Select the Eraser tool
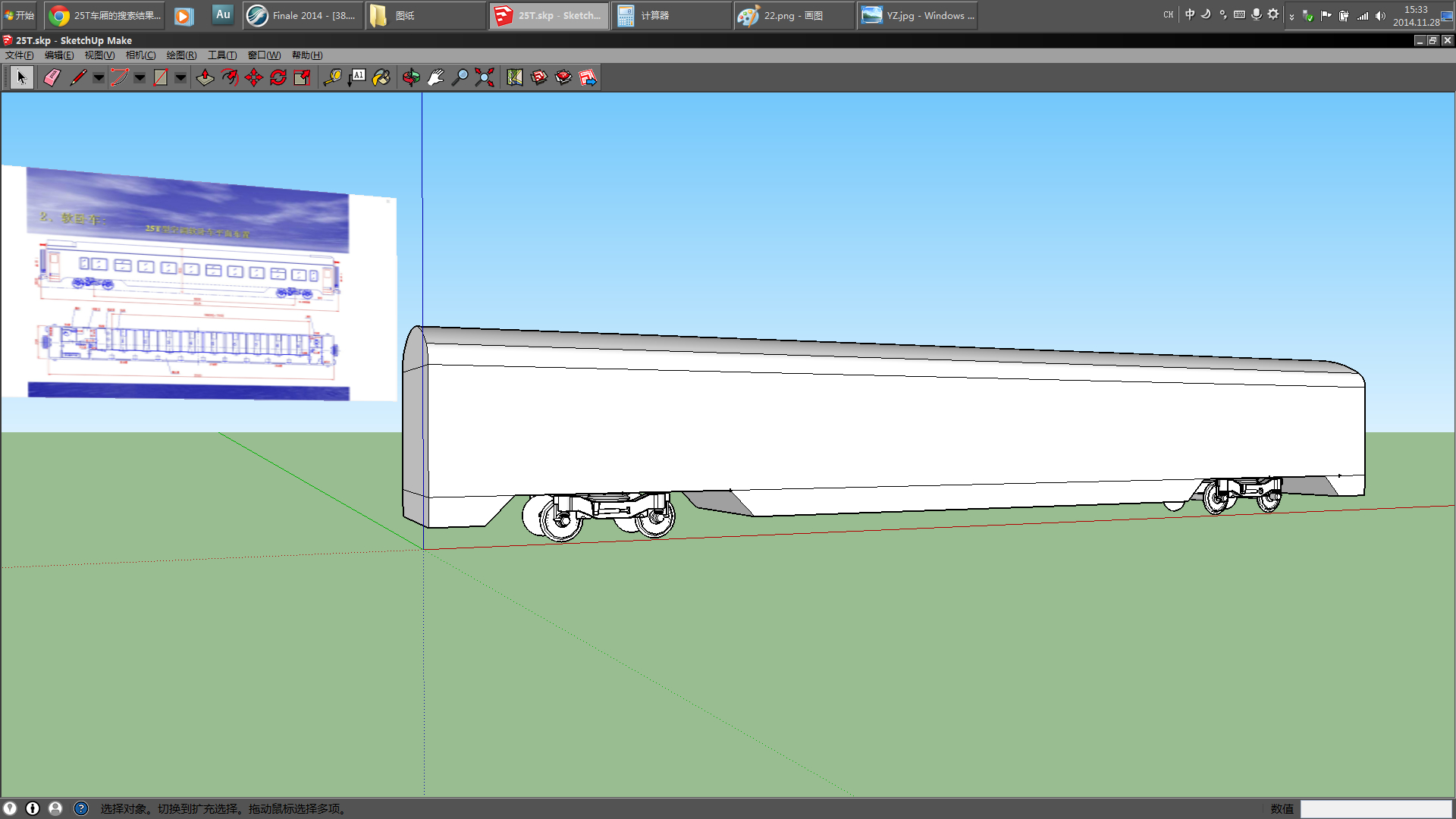1456x819 pixels. [52, 77]
